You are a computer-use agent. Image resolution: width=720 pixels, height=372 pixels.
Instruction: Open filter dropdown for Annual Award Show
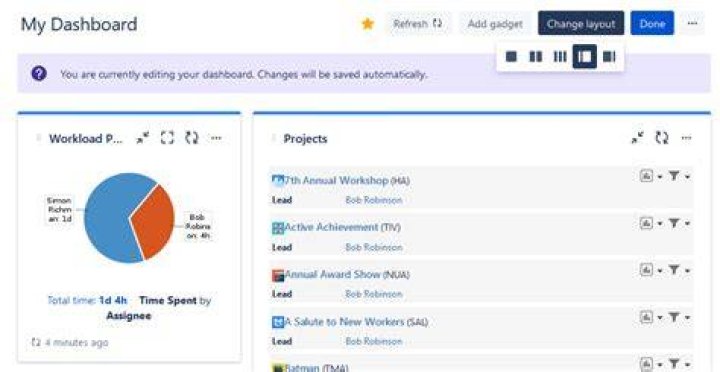[679, 270]
